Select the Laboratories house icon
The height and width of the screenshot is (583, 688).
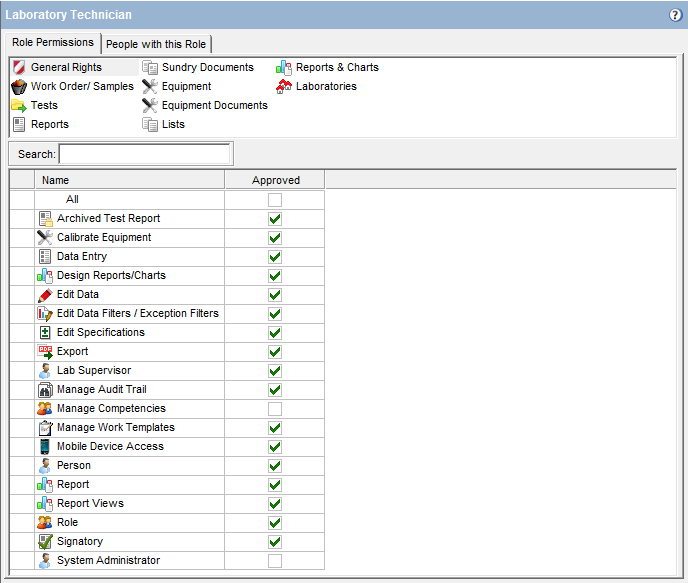pos(284,87)
